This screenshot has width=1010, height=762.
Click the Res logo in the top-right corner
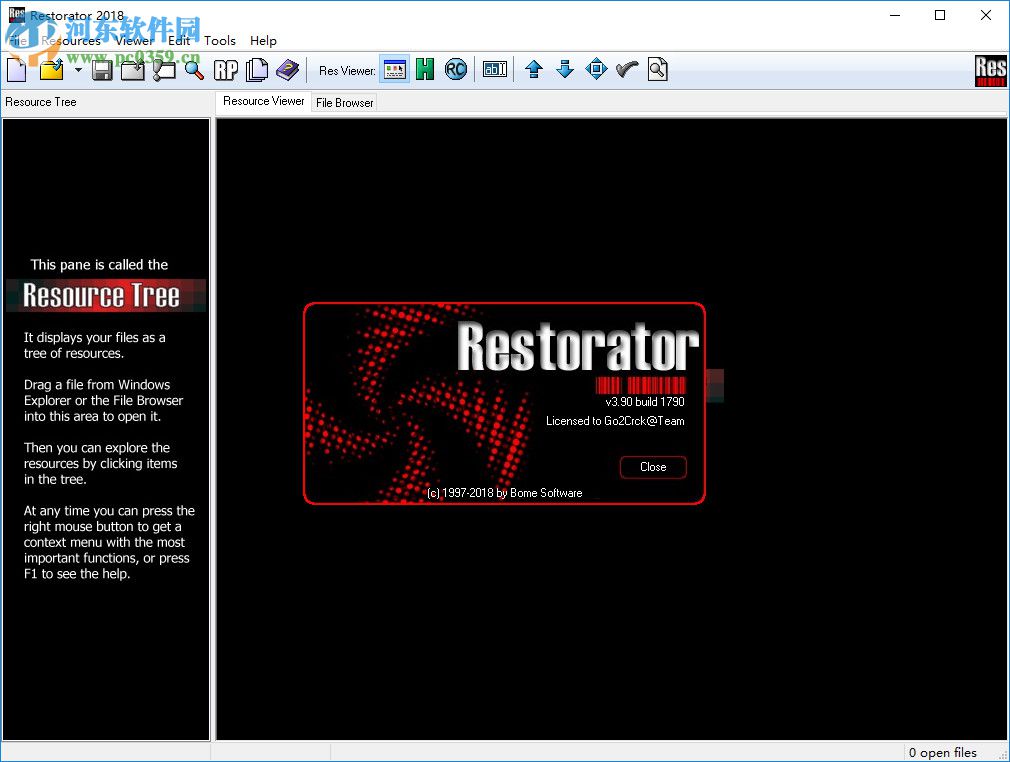coord(990,71)
